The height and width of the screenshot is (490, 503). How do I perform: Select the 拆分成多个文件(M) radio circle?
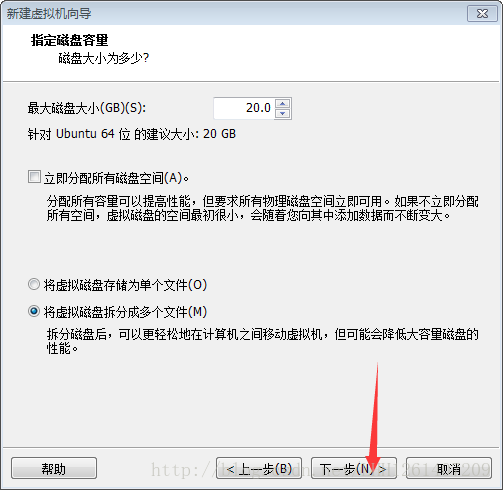coord(34,311)
